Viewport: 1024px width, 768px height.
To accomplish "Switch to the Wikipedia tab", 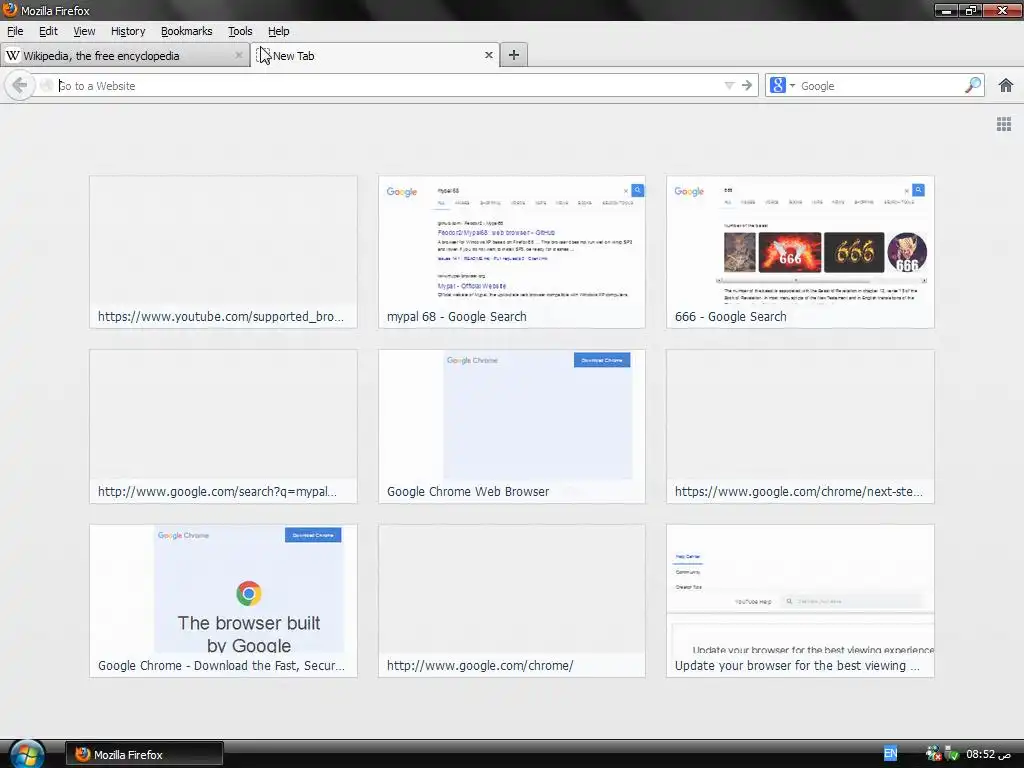I will pos(125,56).
